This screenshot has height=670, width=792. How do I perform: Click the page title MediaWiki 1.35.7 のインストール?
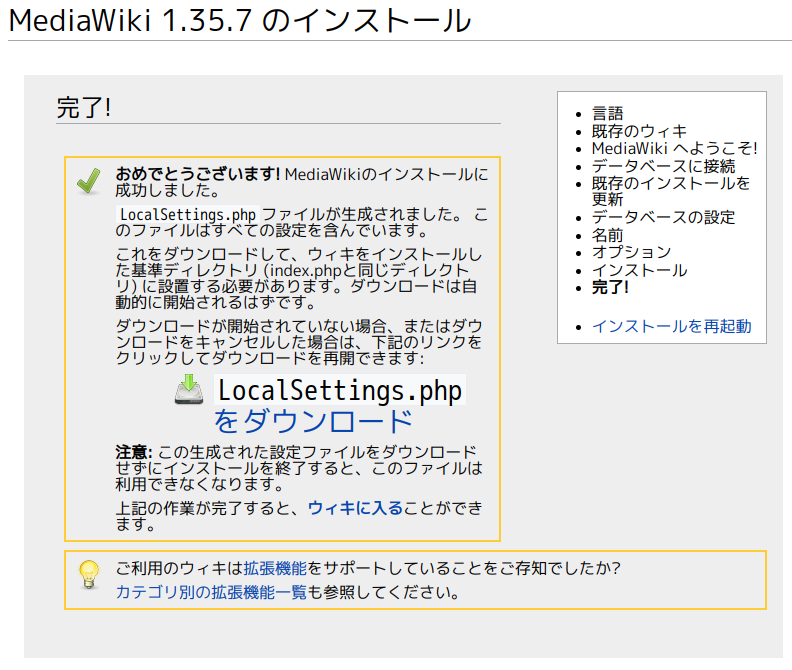pos(240,20)
